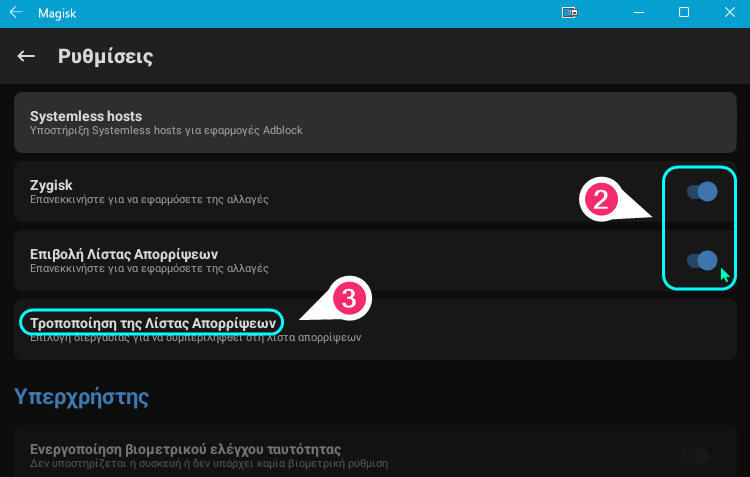Maximize the Magisk window
The width and height of the screenshot is (750, 477).
[684, 12]
